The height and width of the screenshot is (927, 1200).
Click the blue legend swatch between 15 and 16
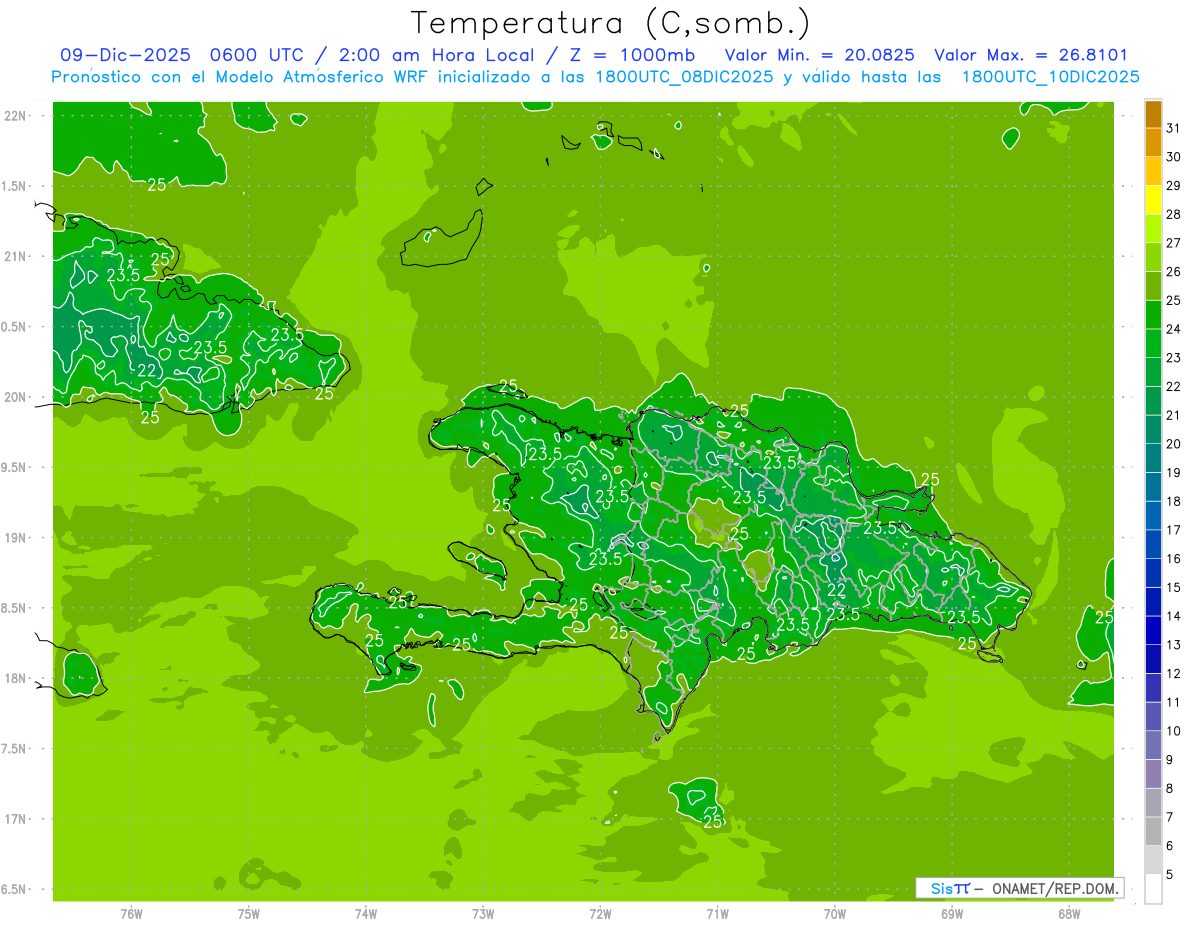pyautogui.click(x=1153, y=573)
